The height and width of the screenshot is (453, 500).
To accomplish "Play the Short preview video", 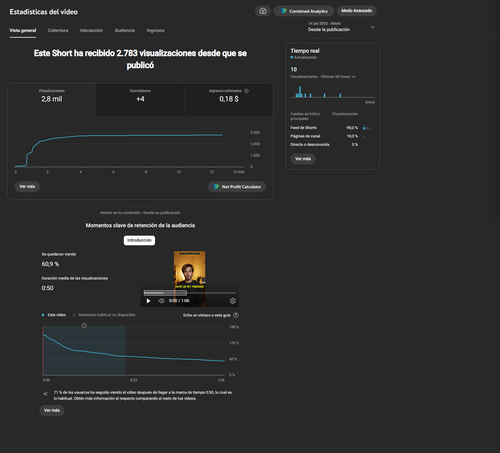I will coord(148,301).
